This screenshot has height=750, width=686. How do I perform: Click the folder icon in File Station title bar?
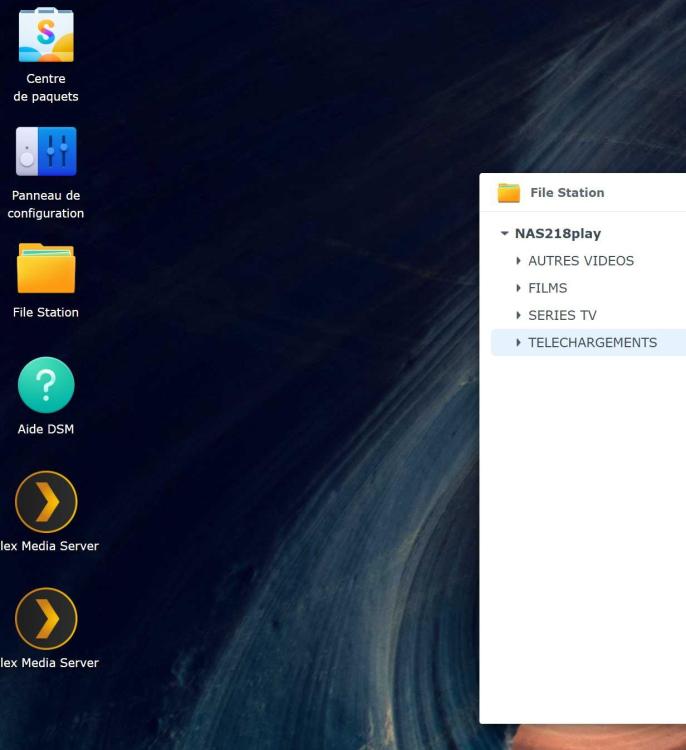509,193
